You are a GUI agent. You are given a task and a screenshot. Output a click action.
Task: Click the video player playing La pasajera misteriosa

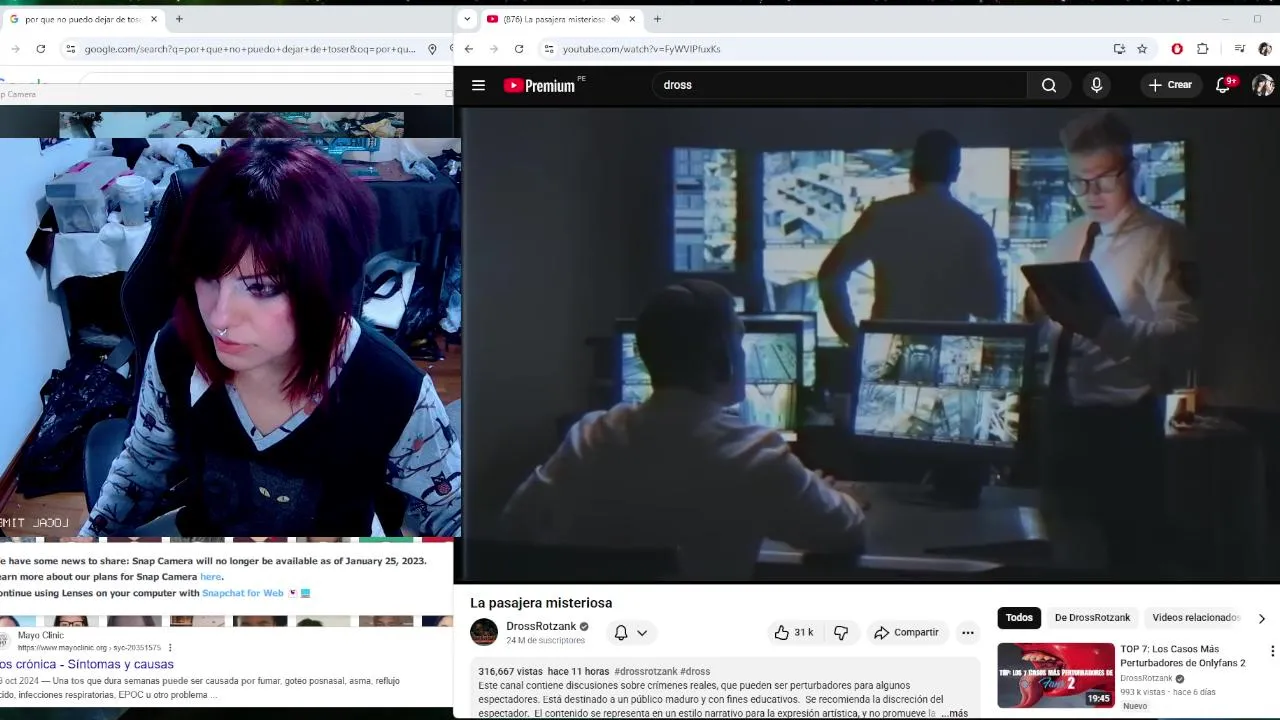click(867, 345)
